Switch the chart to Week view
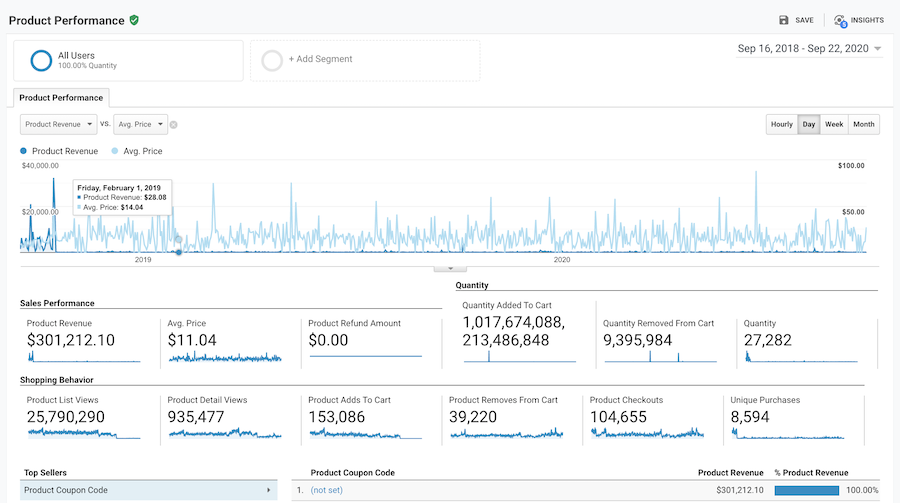 (x=834, y=124)
